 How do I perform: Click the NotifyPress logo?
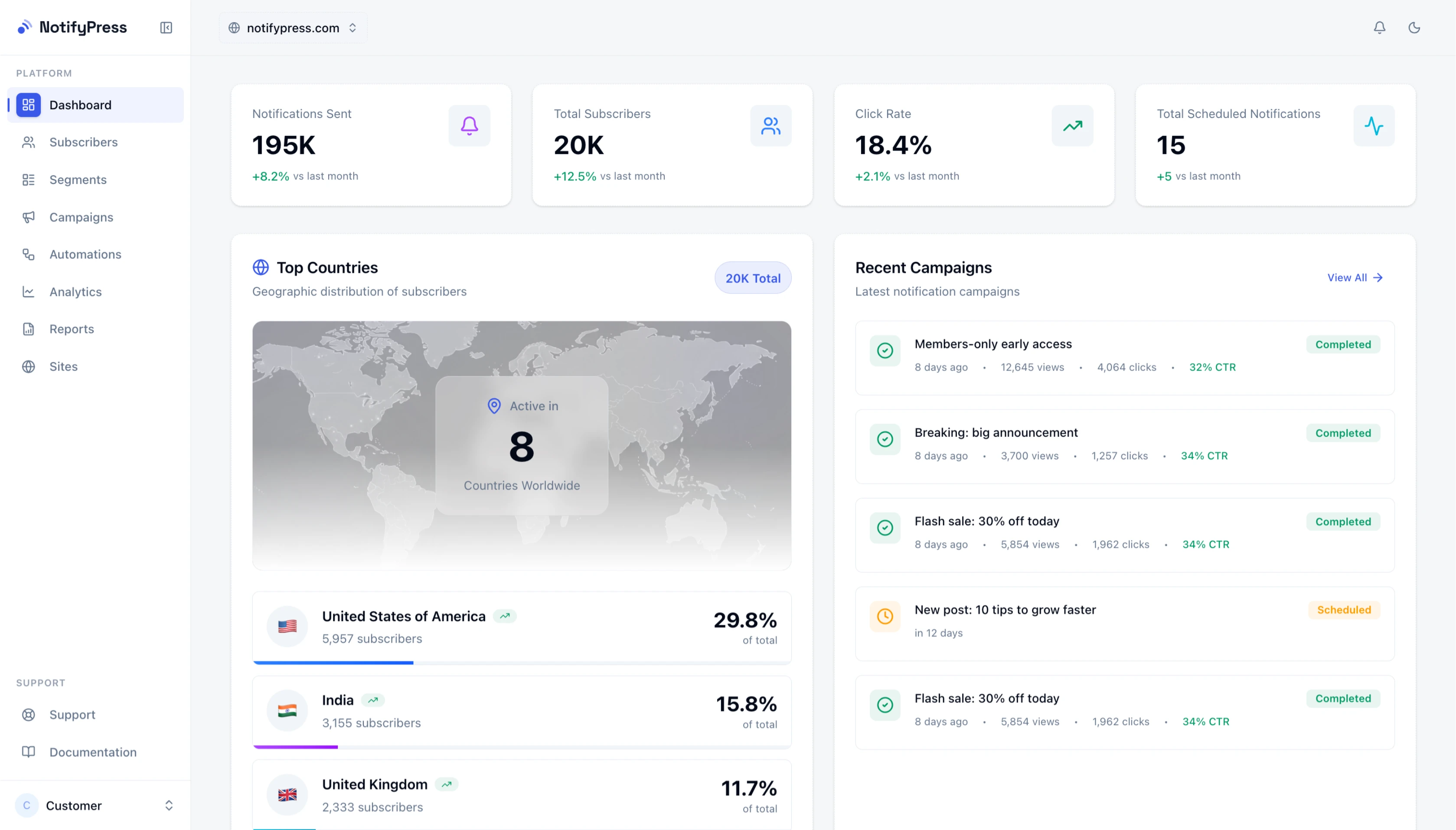click(x=72, y=27)
